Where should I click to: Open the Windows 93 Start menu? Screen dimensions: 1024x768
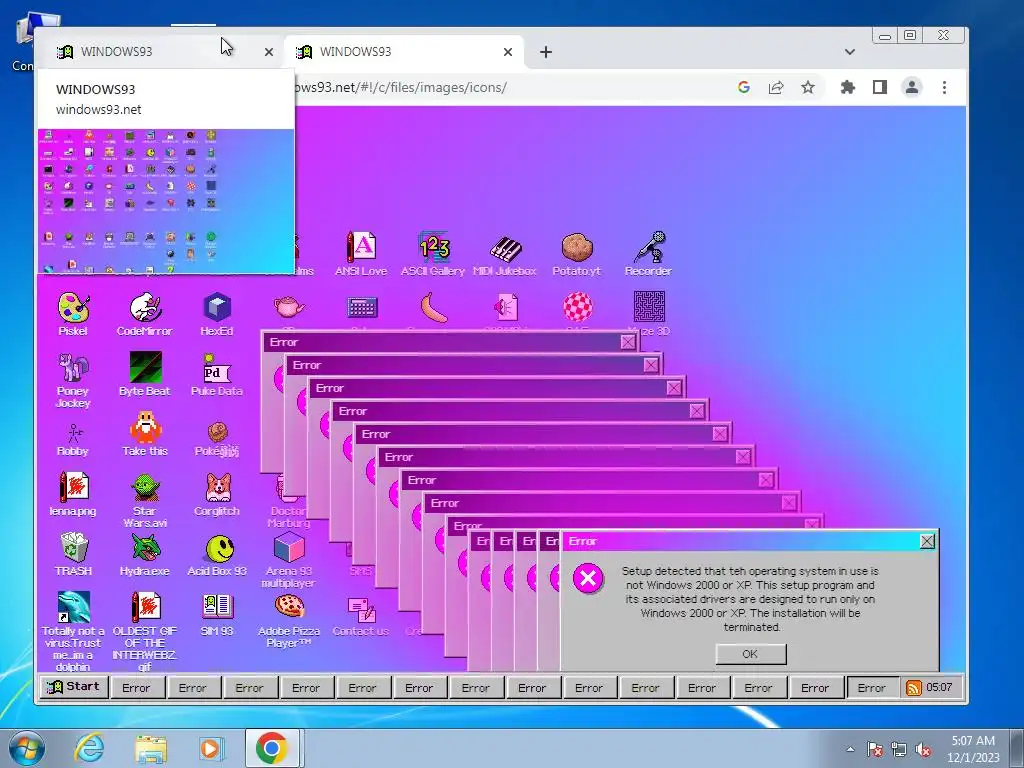point(74,686)
